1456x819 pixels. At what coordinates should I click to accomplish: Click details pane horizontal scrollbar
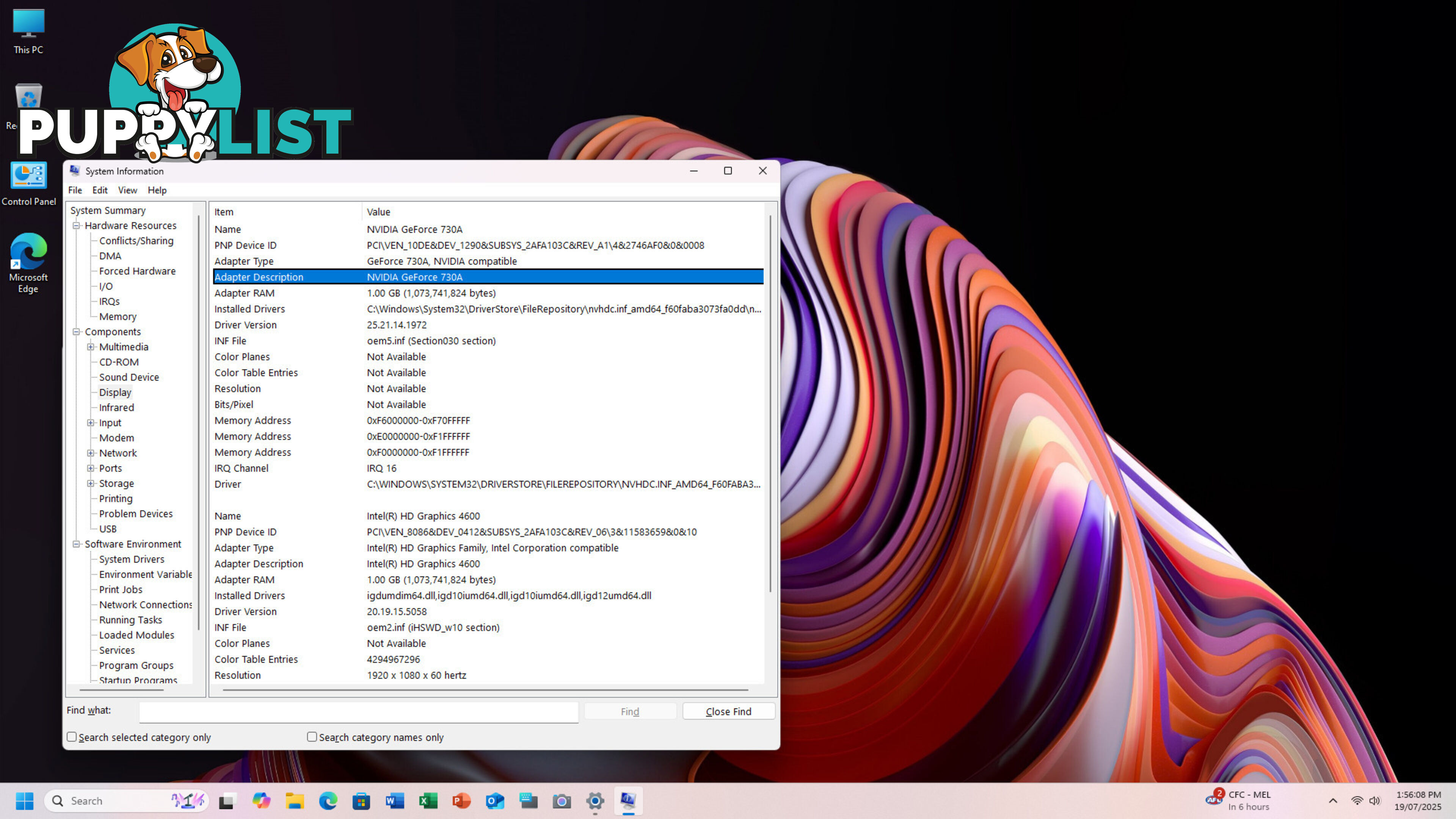coord(485,690)
